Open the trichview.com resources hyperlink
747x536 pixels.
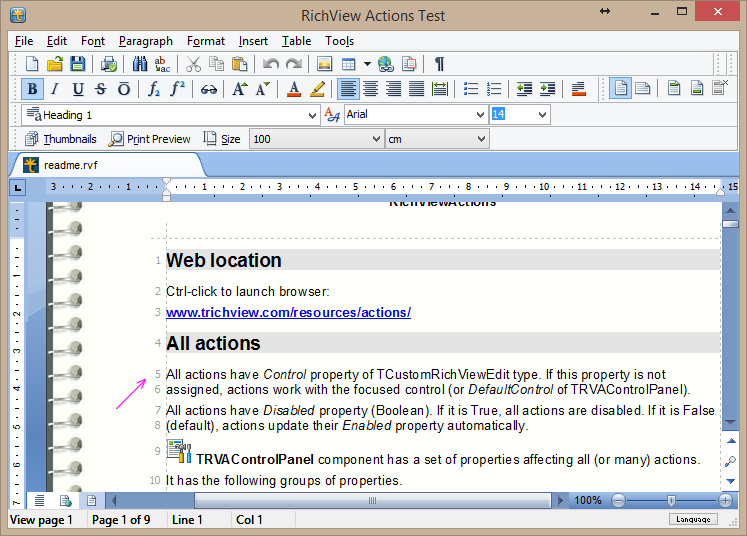click(288, 312)
